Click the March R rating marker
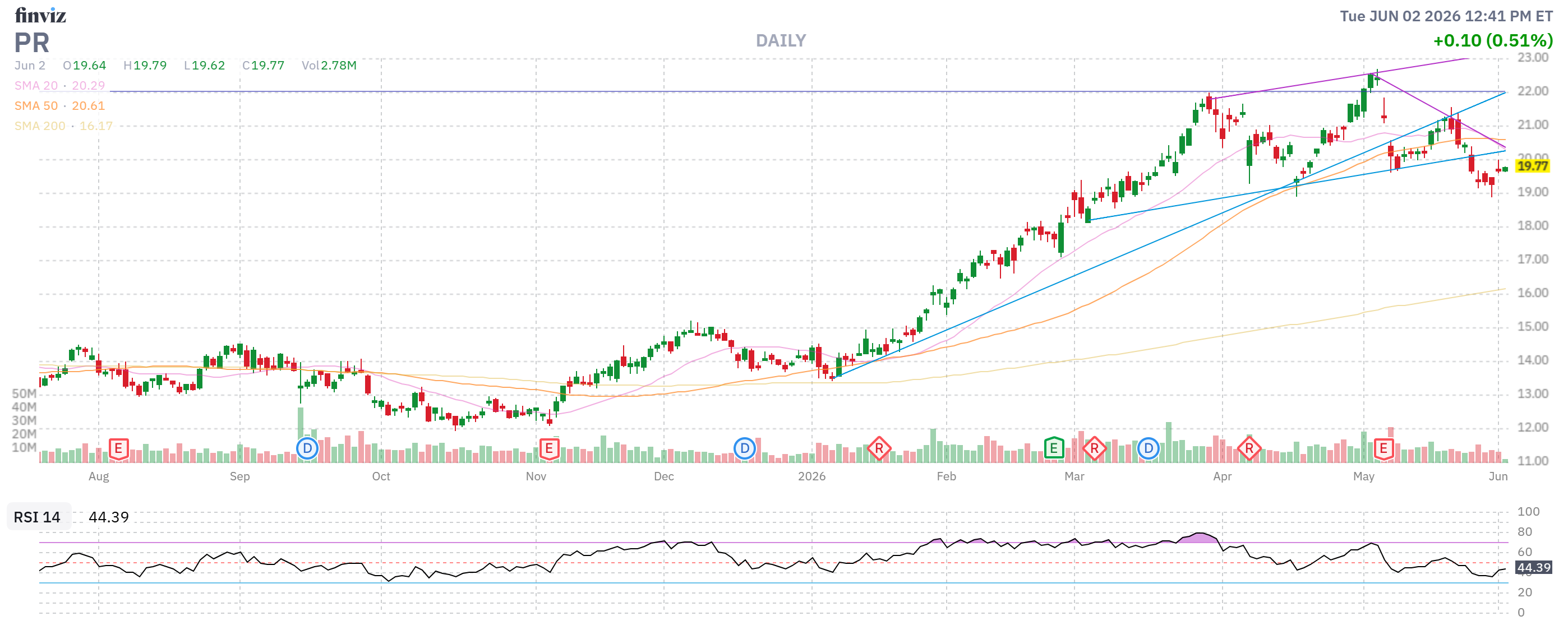Viewport: 1568px width, 630px height. [x=1095, y=449]
